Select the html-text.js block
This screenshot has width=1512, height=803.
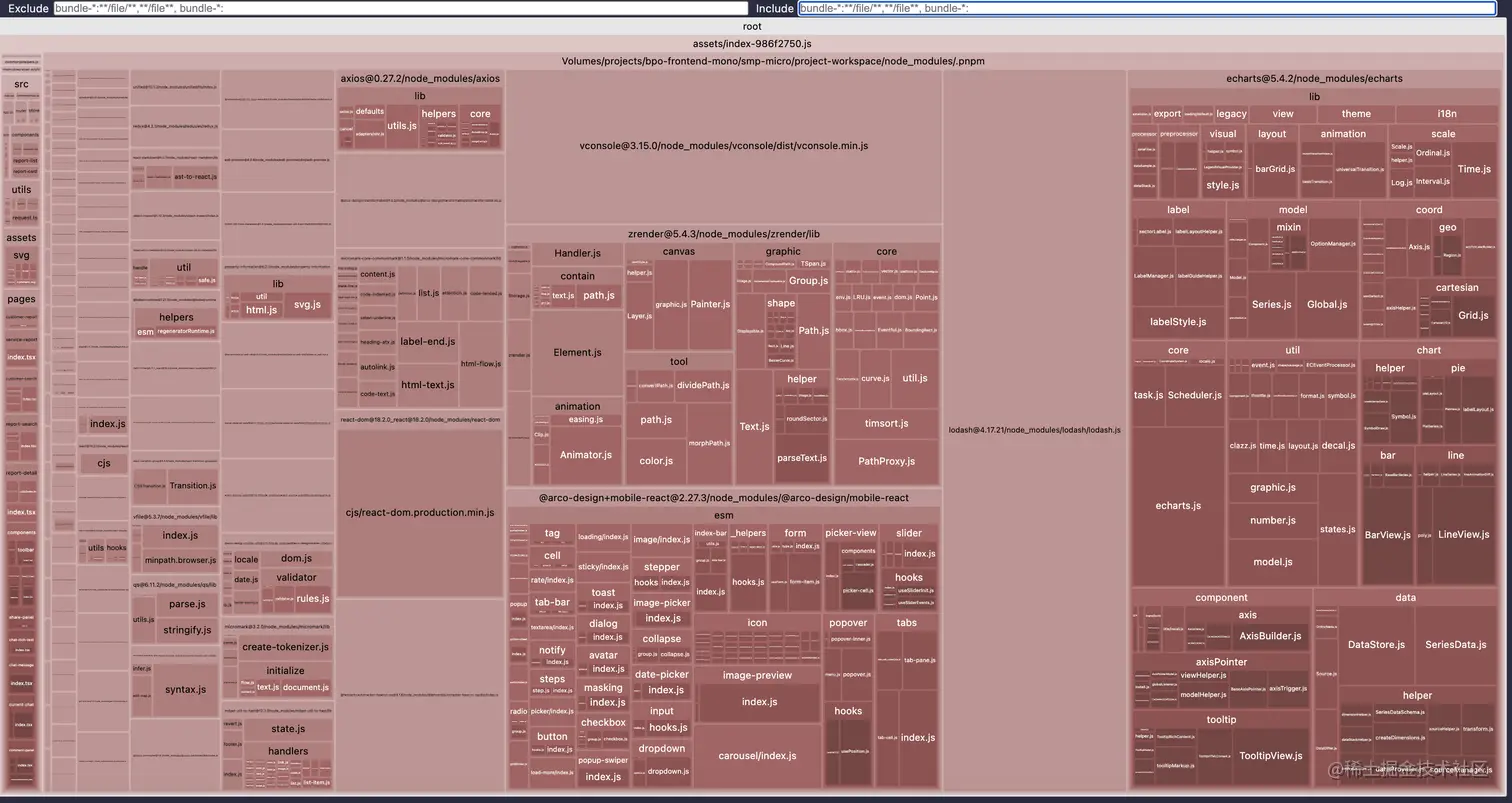pyautogui.click(x=427, y=385)
